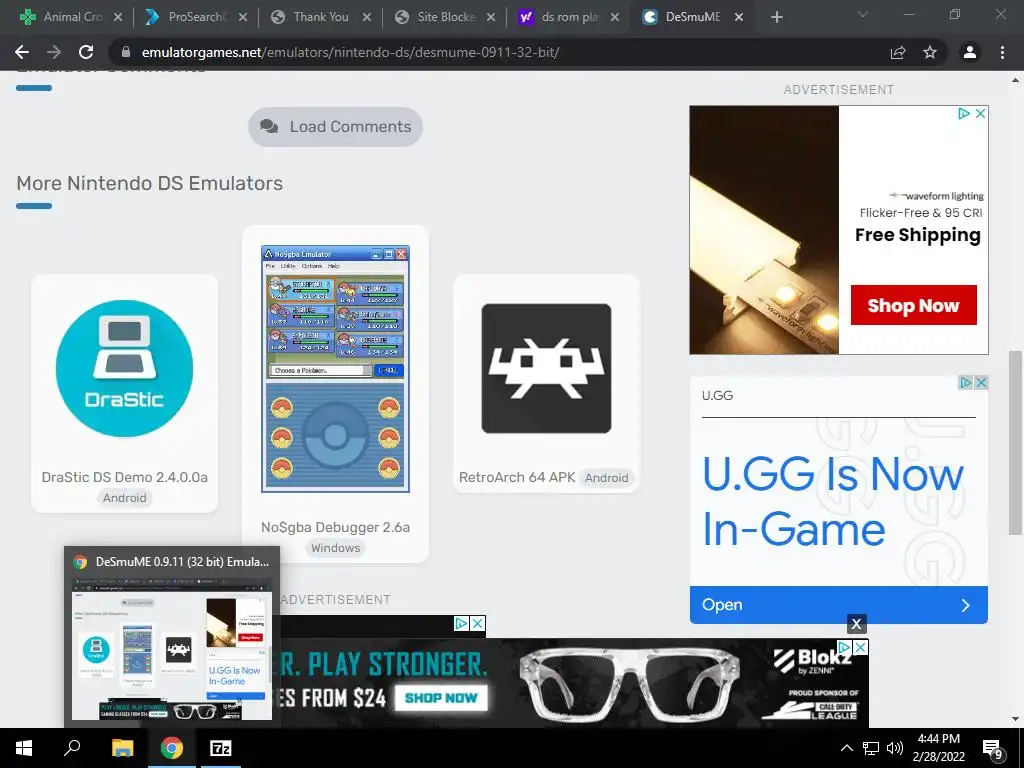Open the network status tray icon

(871, 748)
